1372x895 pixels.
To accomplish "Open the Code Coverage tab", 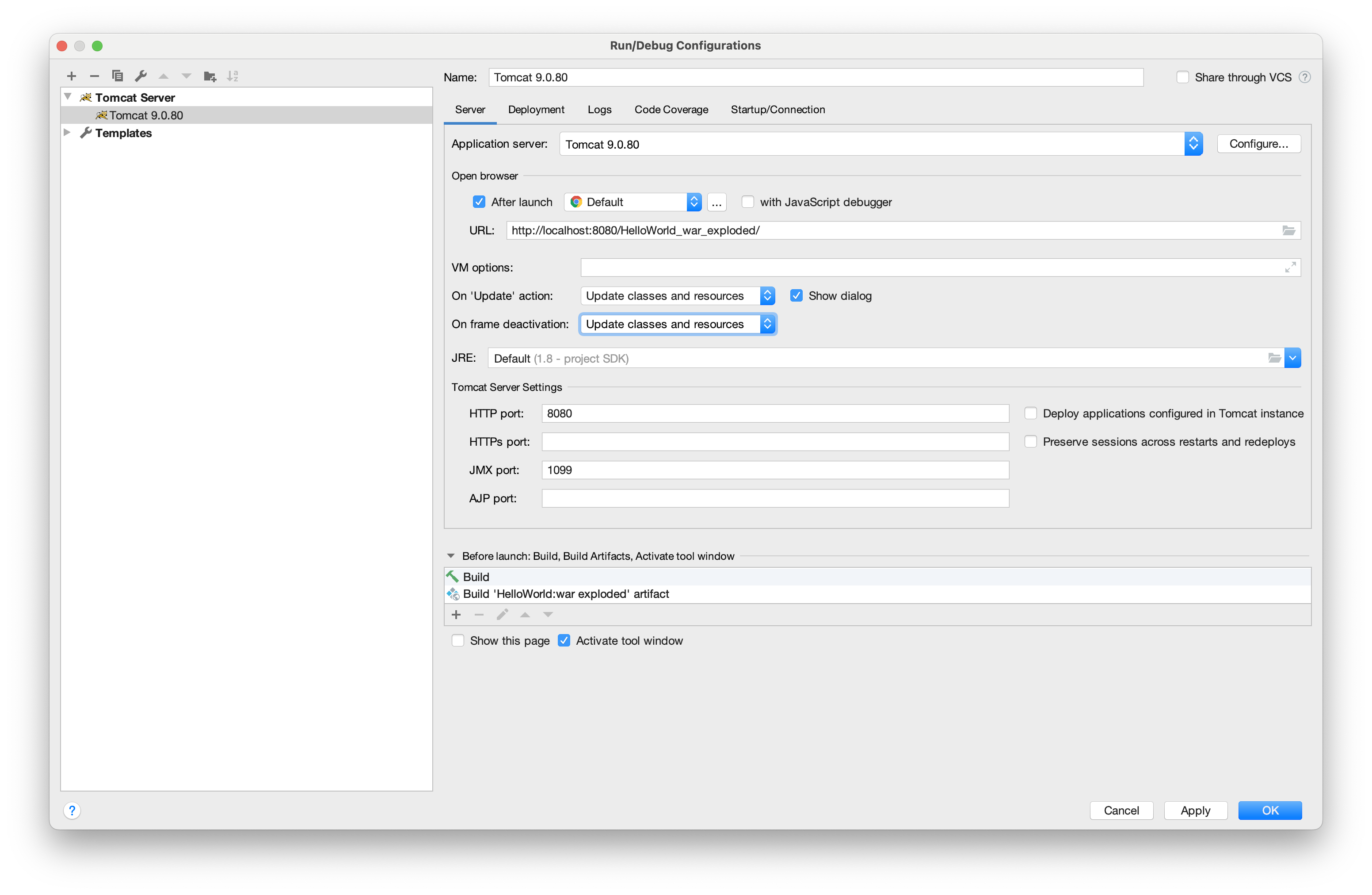I will tap(671, 110).
